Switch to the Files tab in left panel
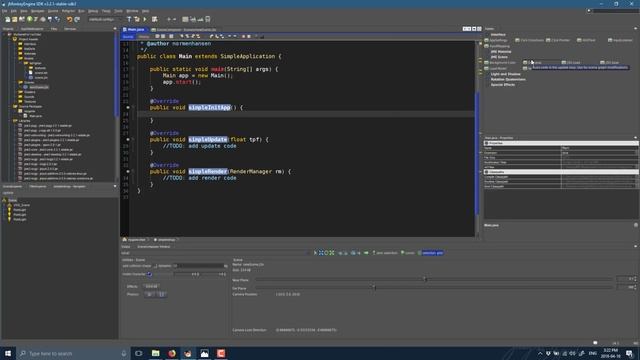This screenshot has width=640, height=360. tap(54, 29)
